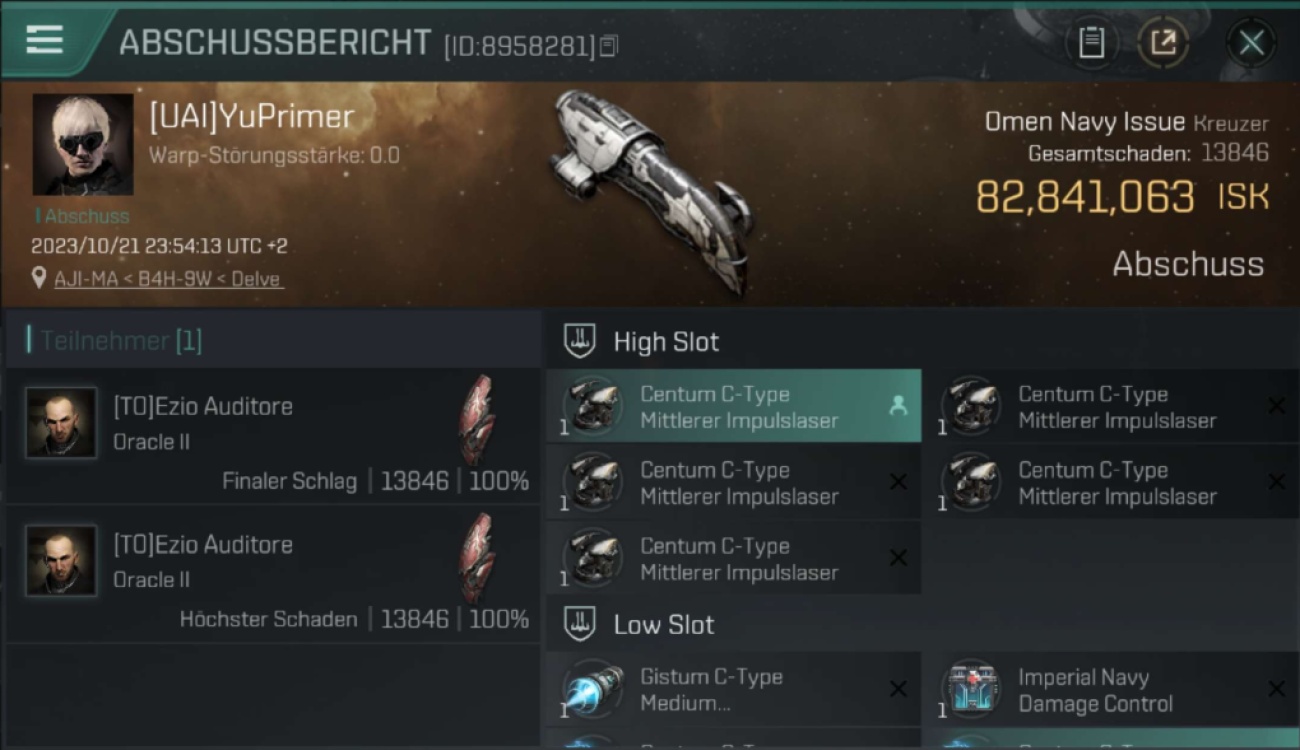Click the Abschuss label under portrait

point(86,216)
